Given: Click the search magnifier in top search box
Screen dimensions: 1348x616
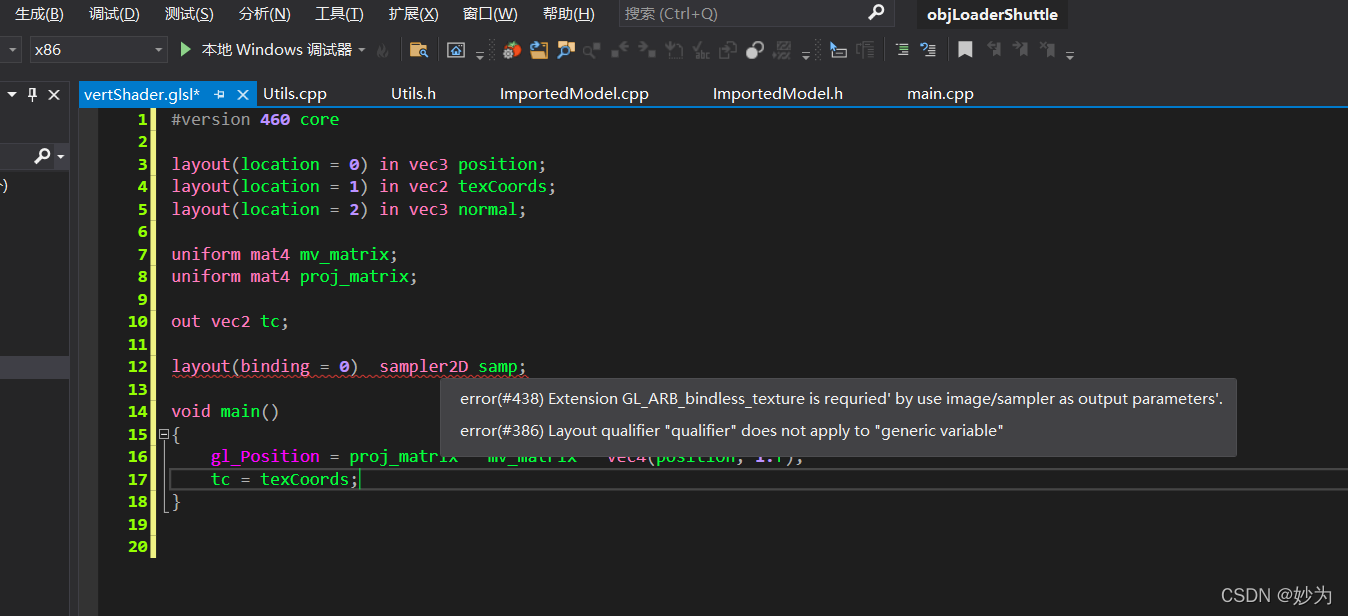Looking at the screenshot, I should pyautogui.click(x=876, y=13).
